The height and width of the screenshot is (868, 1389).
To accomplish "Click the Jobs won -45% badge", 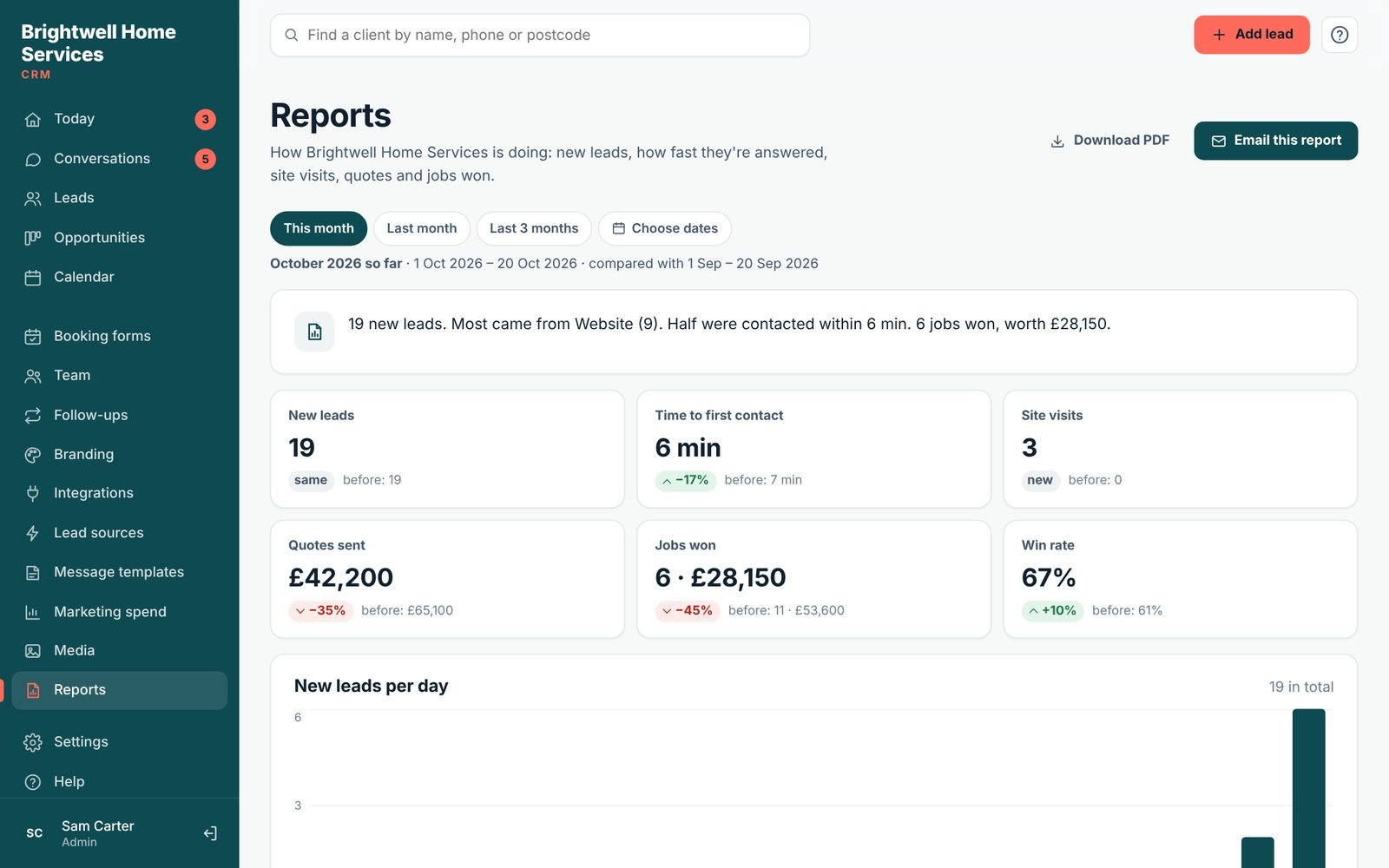I will [687, 610].
